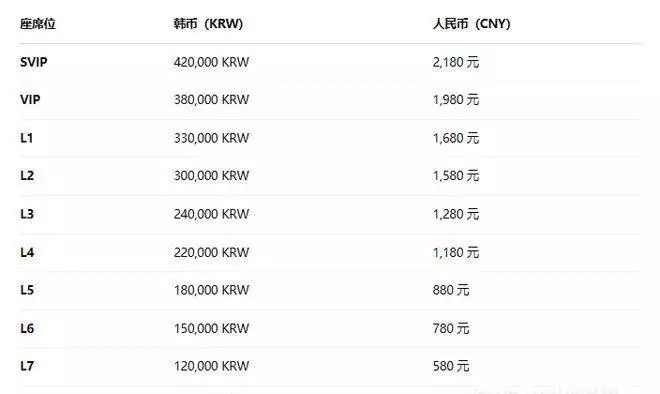This screenshot has height=394, width=660.
Task: Select the L2 seat row label
Action: click(x=27, y=176)
